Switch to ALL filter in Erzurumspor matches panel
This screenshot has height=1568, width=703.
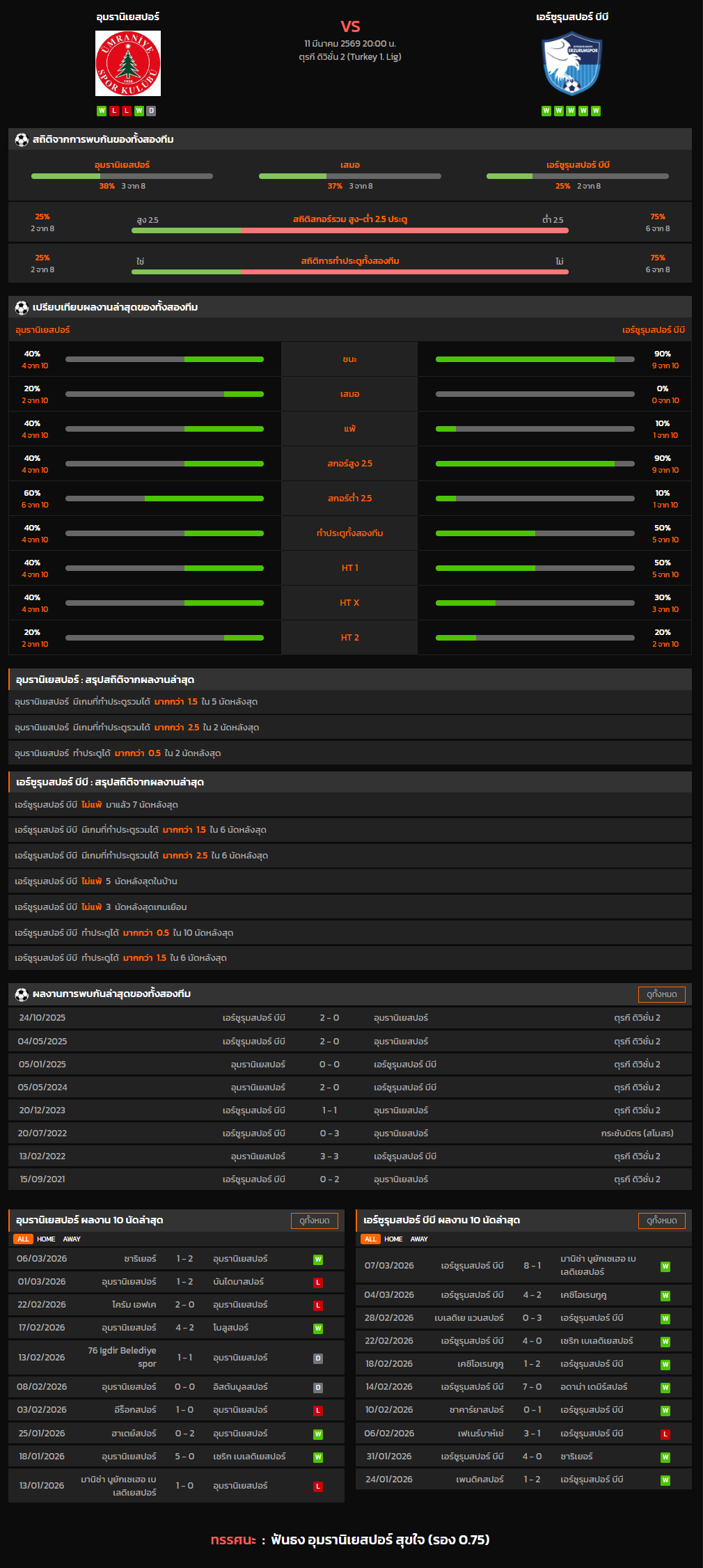[x=370, y=1239]
